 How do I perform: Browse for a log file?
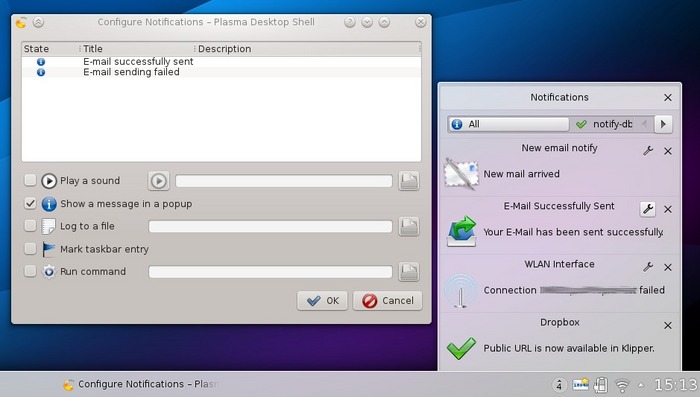(x=409, y=226)
